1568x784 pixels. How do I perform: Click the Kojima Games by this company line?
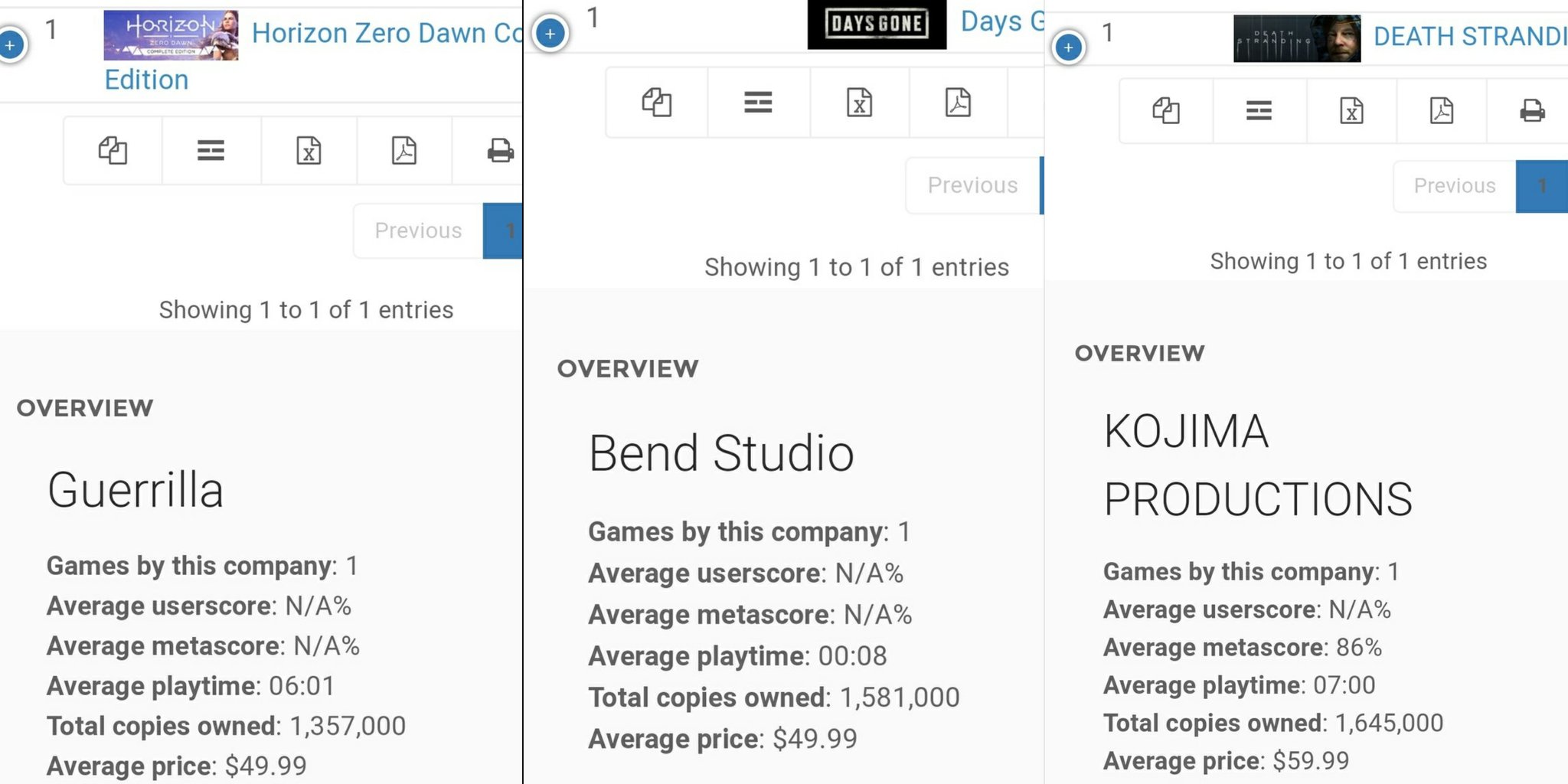[1252, 572]
